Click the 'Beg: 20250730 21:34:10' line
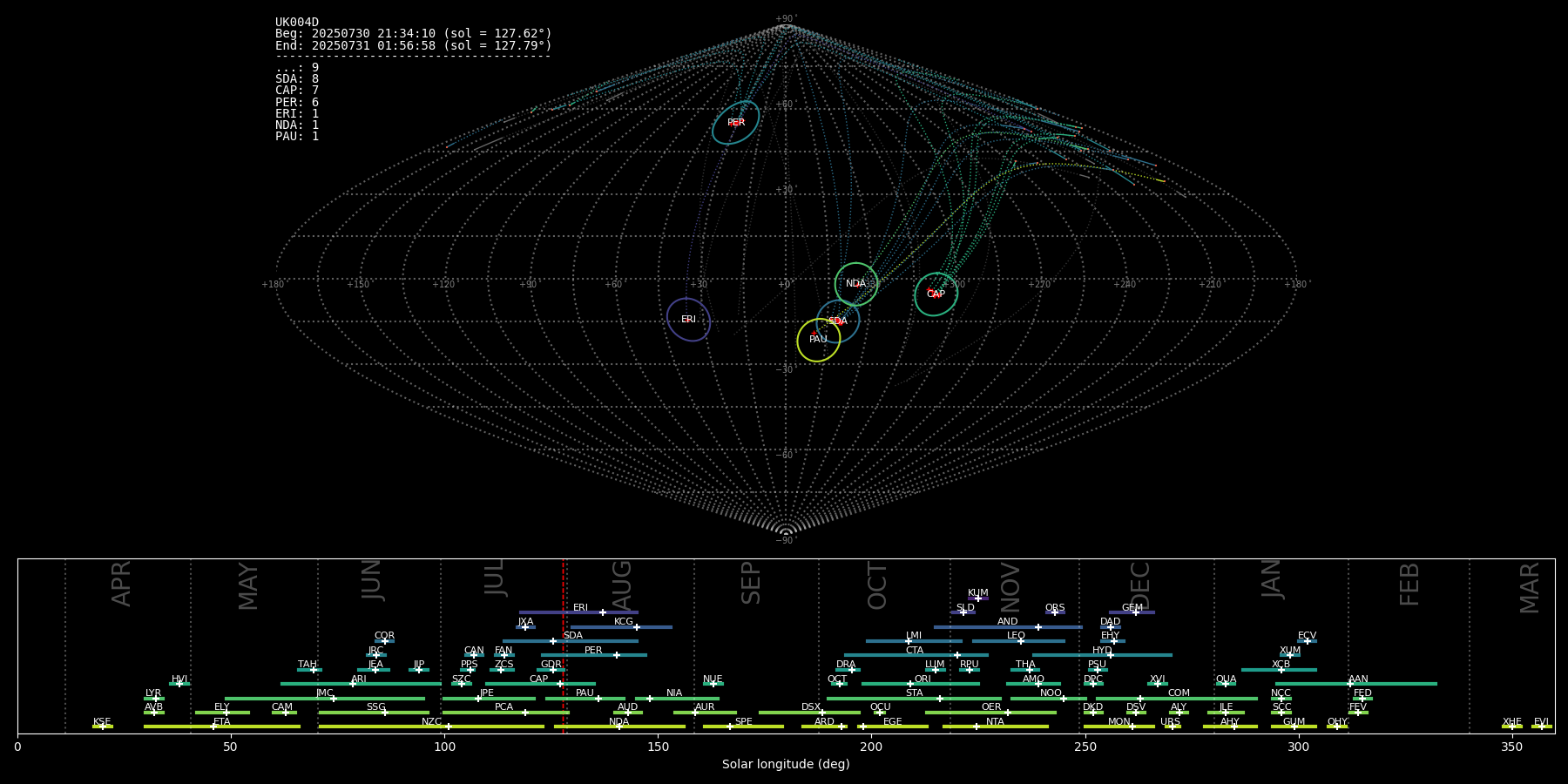This screenshot has width=1568, height=784. (414, 34)
